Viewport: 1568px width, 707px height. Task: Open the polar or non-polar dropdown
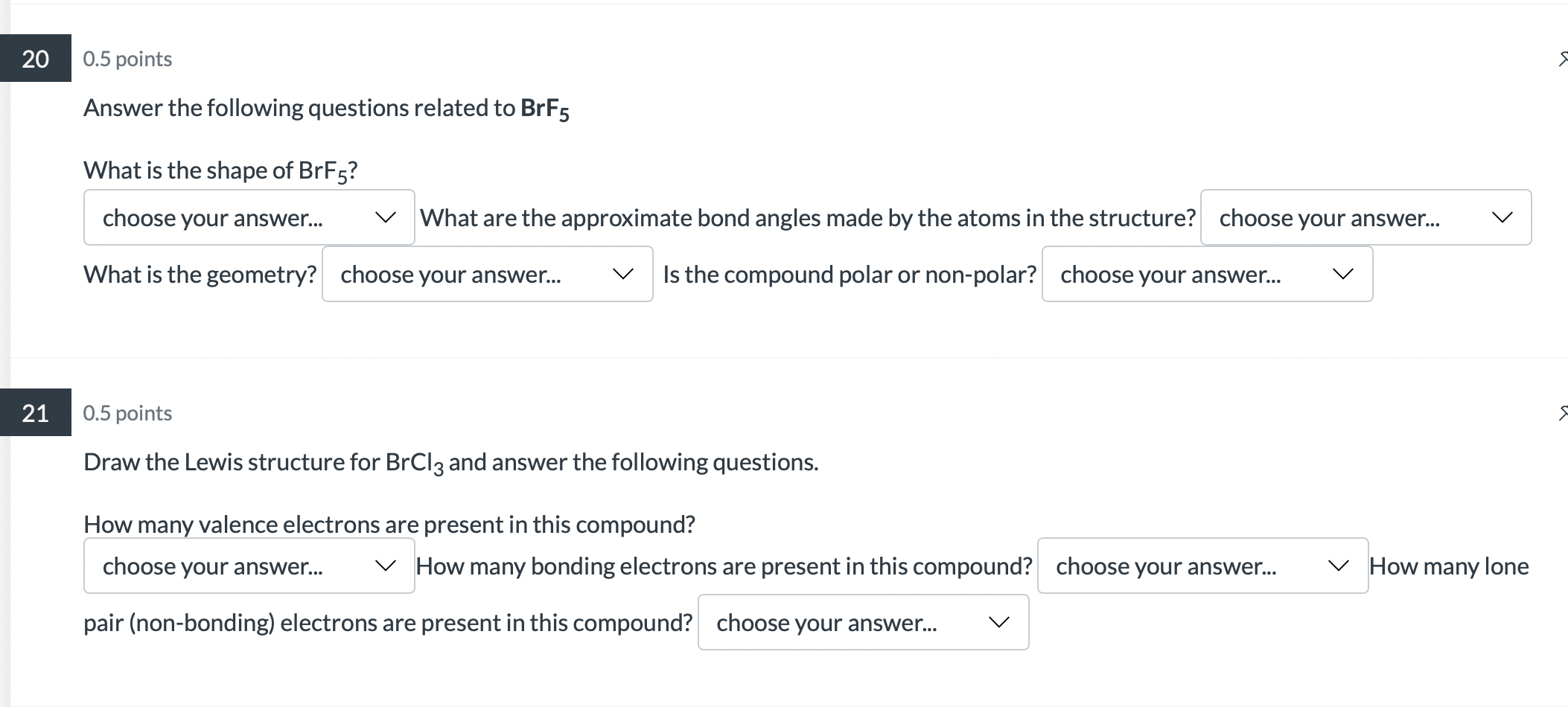pyautogui.click(x=1207, y=274)
